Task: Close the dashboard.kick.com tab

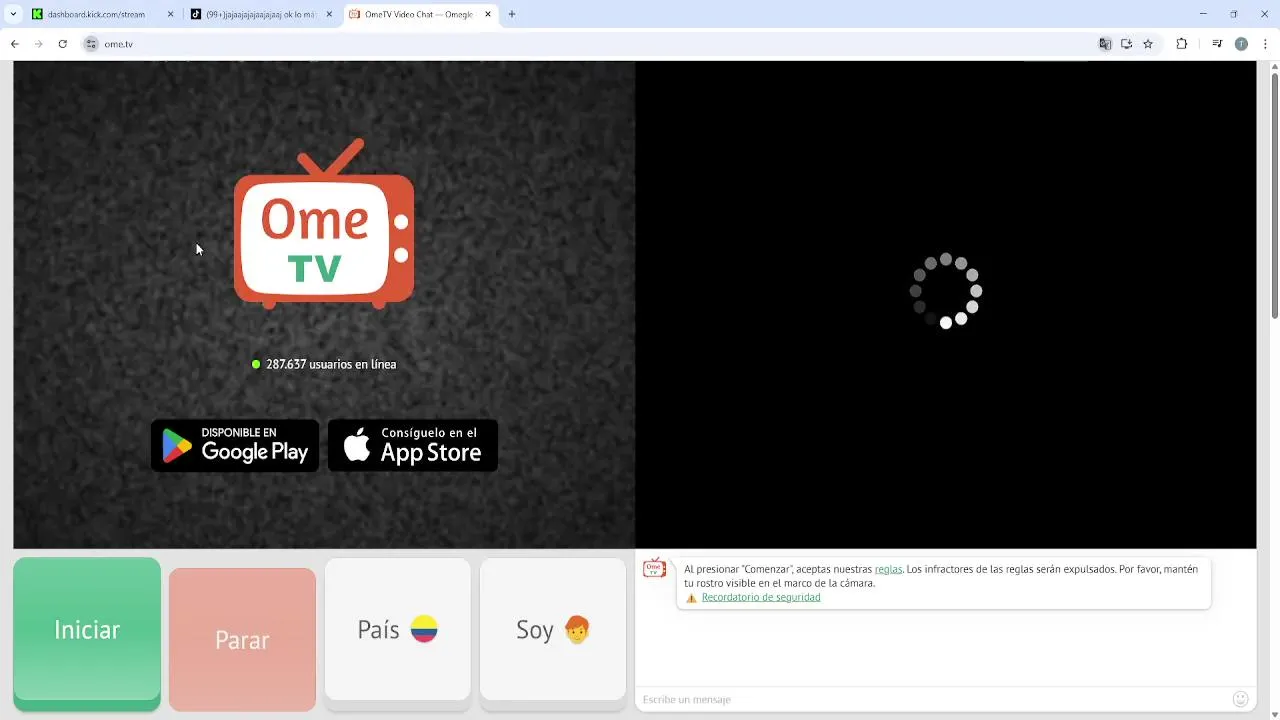Action: (170, 15)
